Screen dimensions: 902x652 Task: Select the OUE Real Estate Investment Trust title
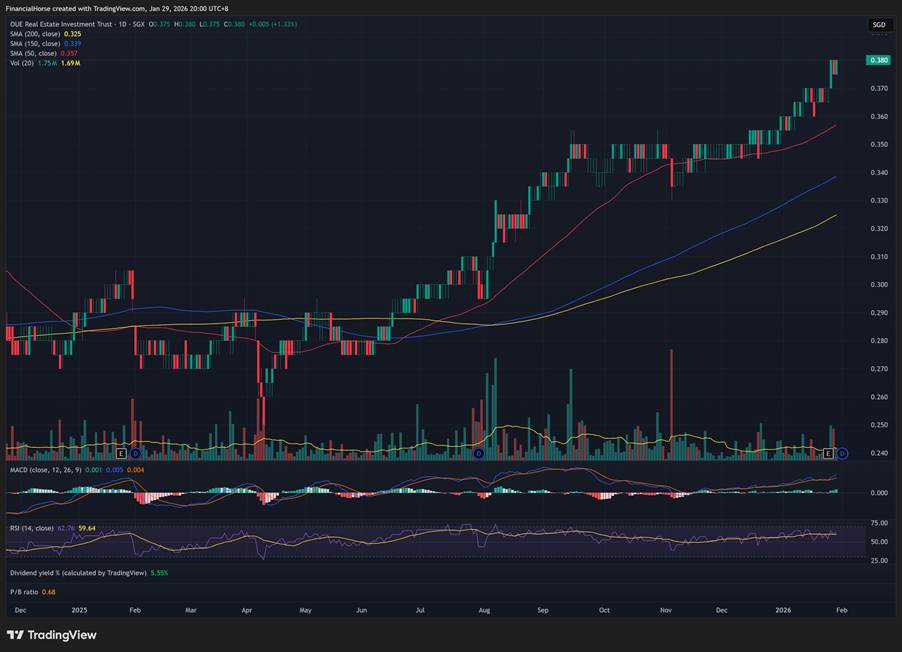pyautogui.click(x=70, y=24)
